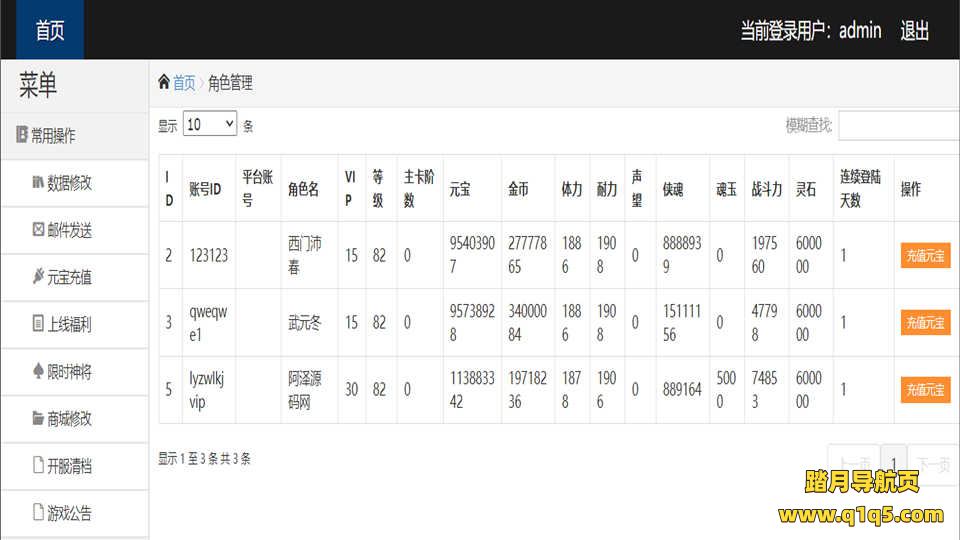Click the 退出 logout link
The width and height of the screenshot is (960, 540).
point(914,31)
